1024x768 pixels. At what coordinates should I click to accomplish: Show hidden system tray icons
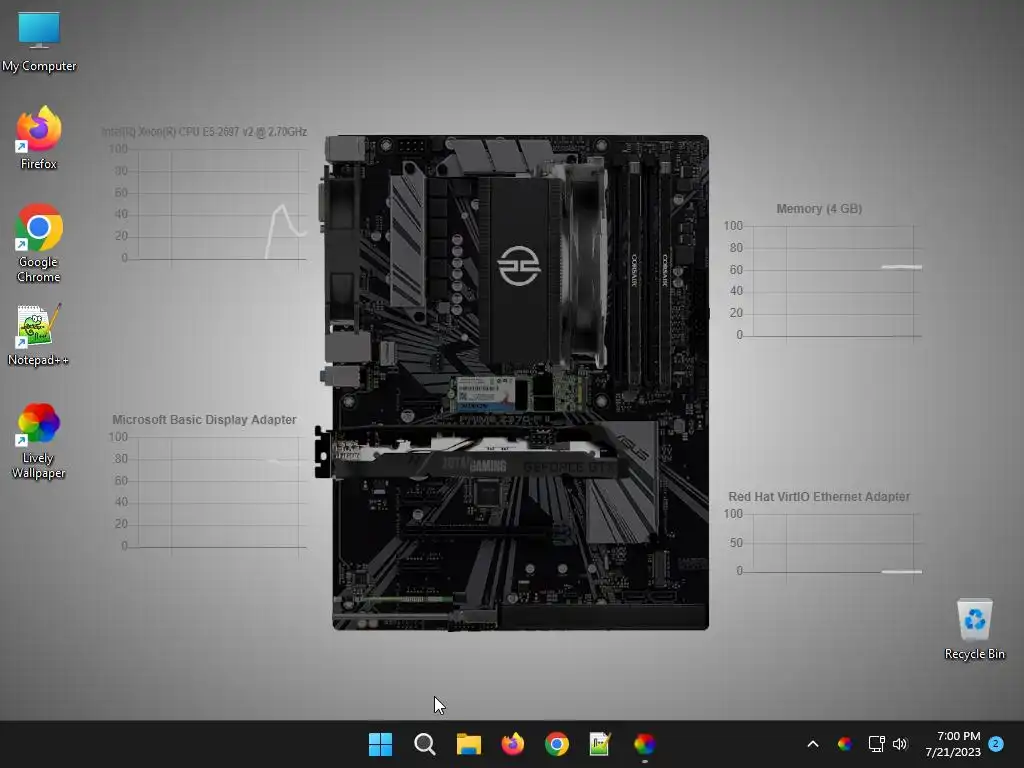coord(812,744)
